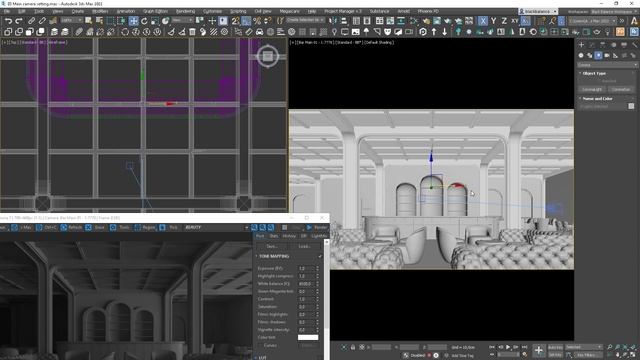Activate the Select and Scale tool
Screen dimensions: 640x360
point(155,20)
